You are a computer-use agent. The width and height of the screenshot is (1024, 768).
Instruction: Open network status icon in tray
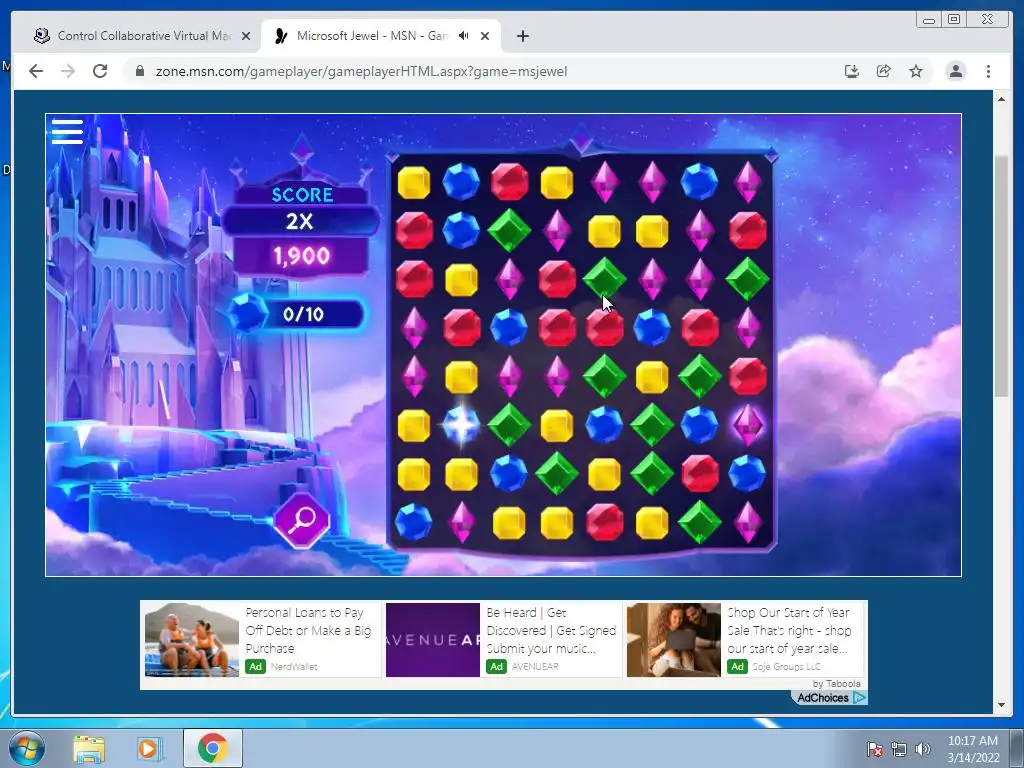tap(899, 749)
